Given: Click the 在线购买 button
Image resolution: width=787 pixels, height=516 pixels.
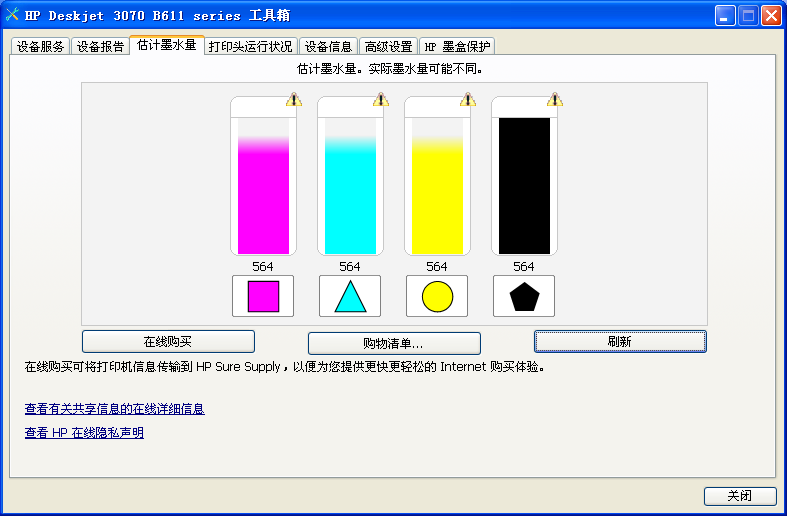Looking at the screenshot, I should coord(168,341).
